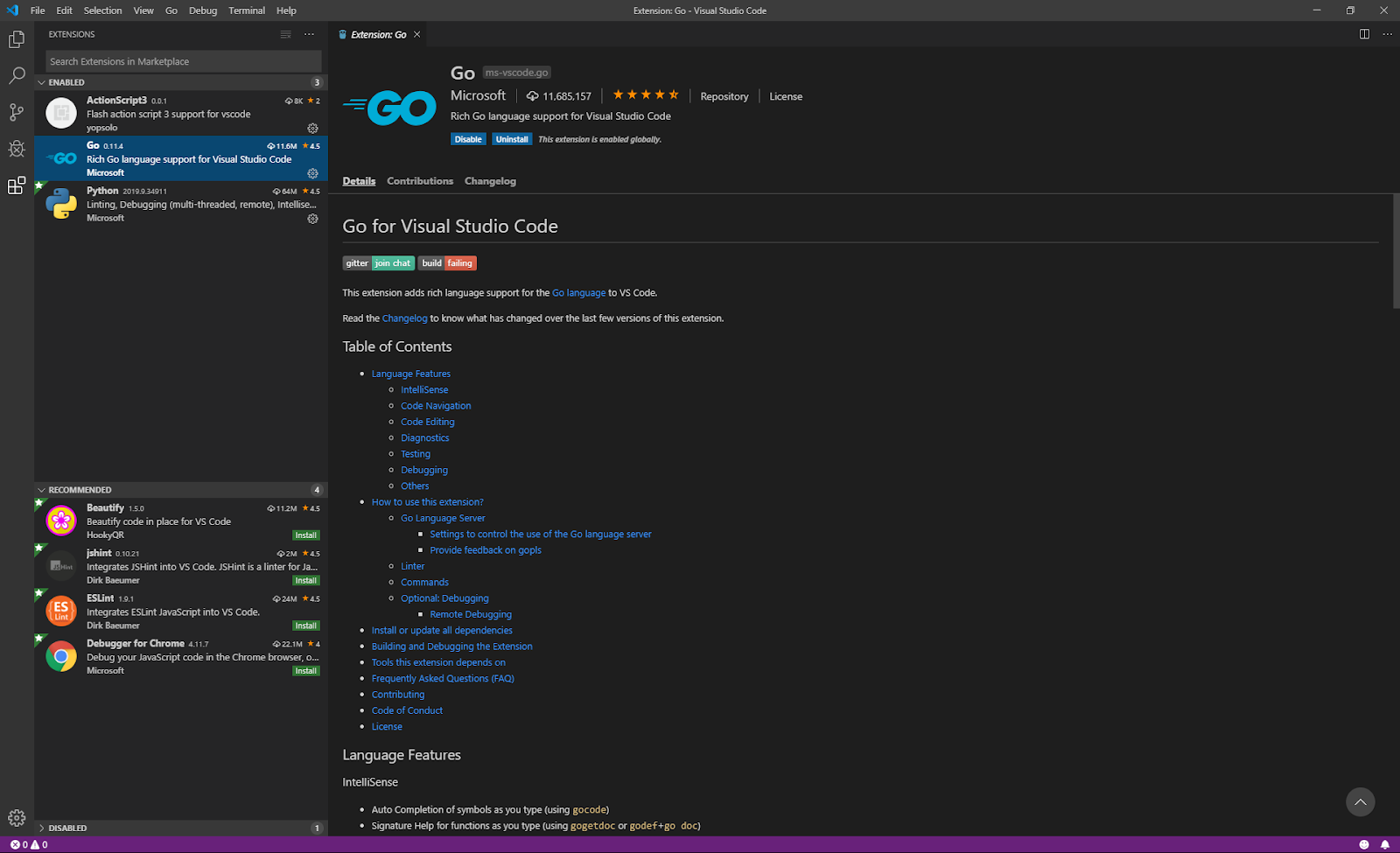Select the Extensions view icon
The height and width of the screenshot is (853, 1400).
[17, 185]
